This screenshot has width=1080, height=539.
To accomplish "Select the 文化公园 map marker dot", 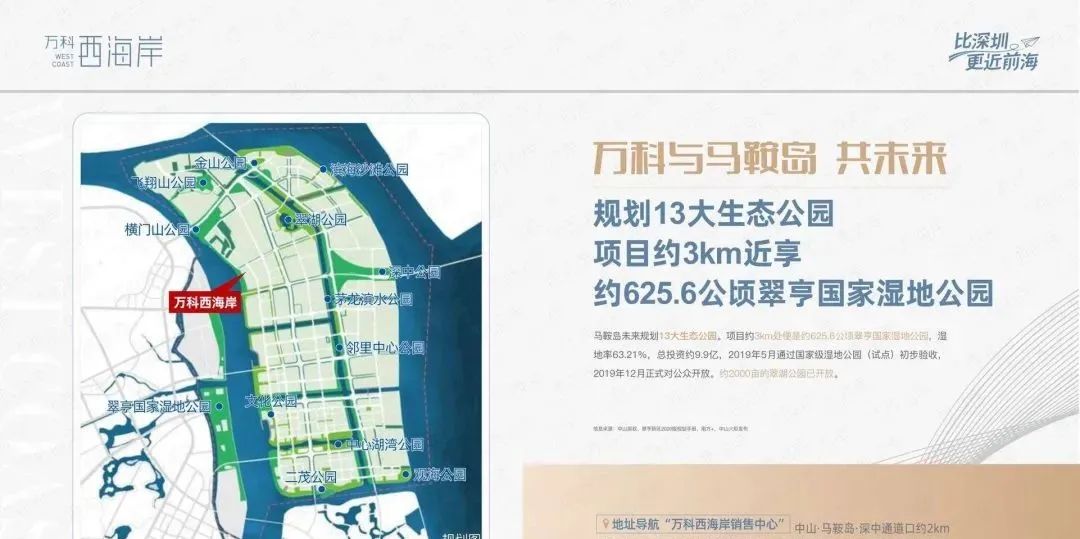I will (271, 414).
